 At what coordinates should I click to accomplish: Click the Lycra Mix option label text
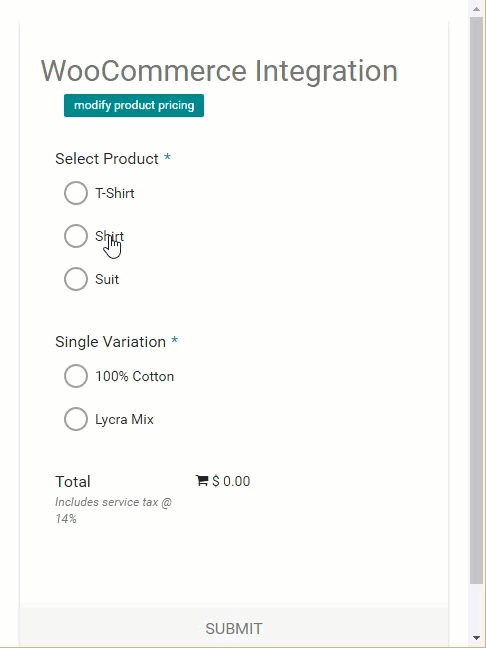tap(124, 419)
